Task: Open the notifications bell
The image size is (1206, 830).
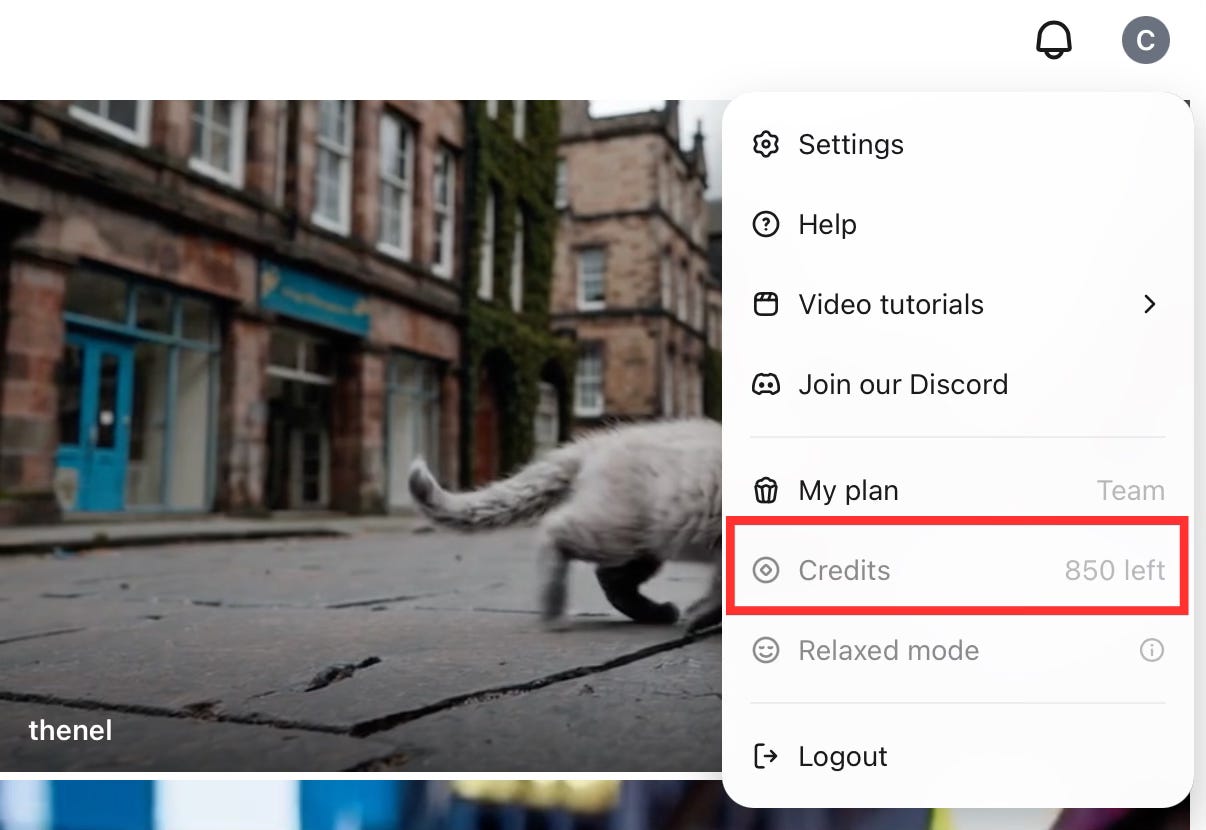Action: pyautogui.click(x=1053, y=41)
